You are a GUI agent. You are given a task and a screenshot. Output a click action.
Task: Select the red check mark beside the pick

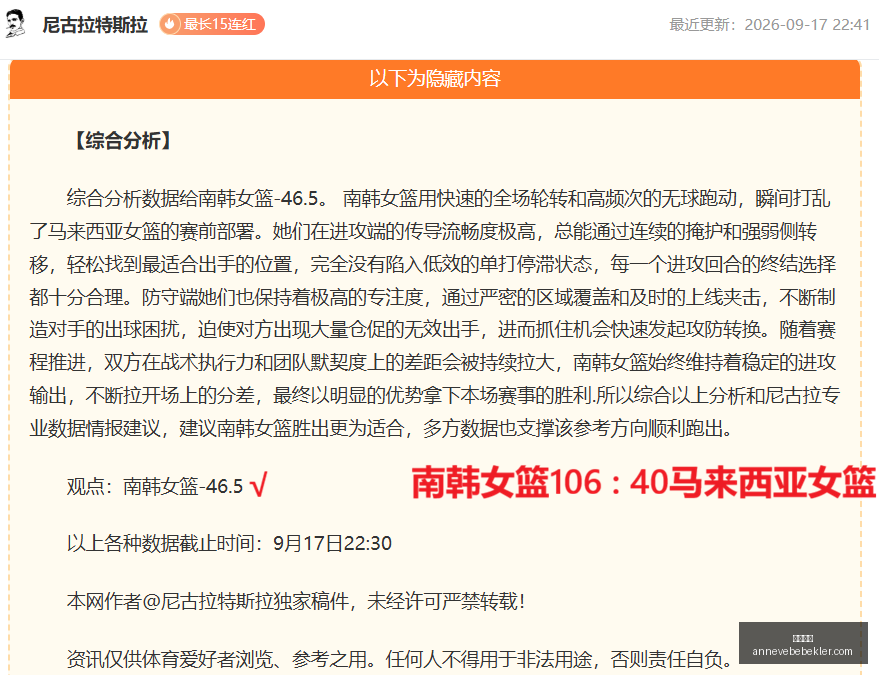[258, 485]
